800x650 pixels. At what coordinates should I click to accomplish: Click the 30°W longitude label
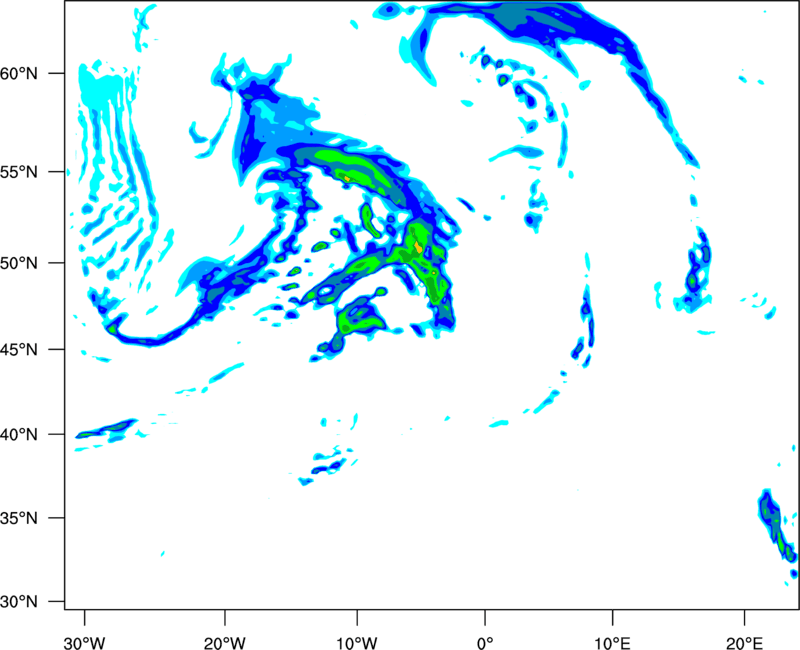tap(85, 643)
